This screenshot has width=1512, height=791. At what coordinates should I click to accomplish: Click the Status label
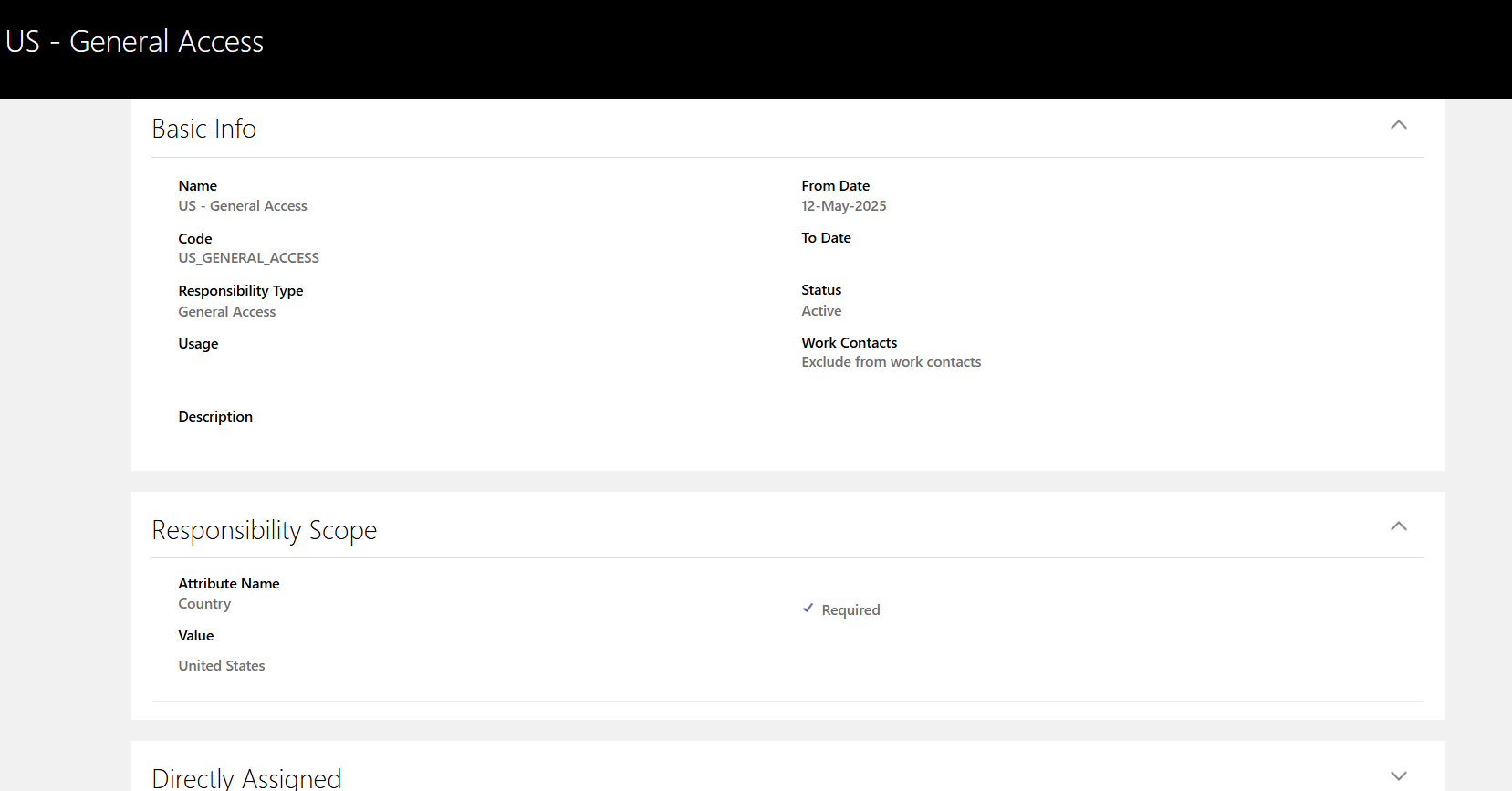pos(822,290)
